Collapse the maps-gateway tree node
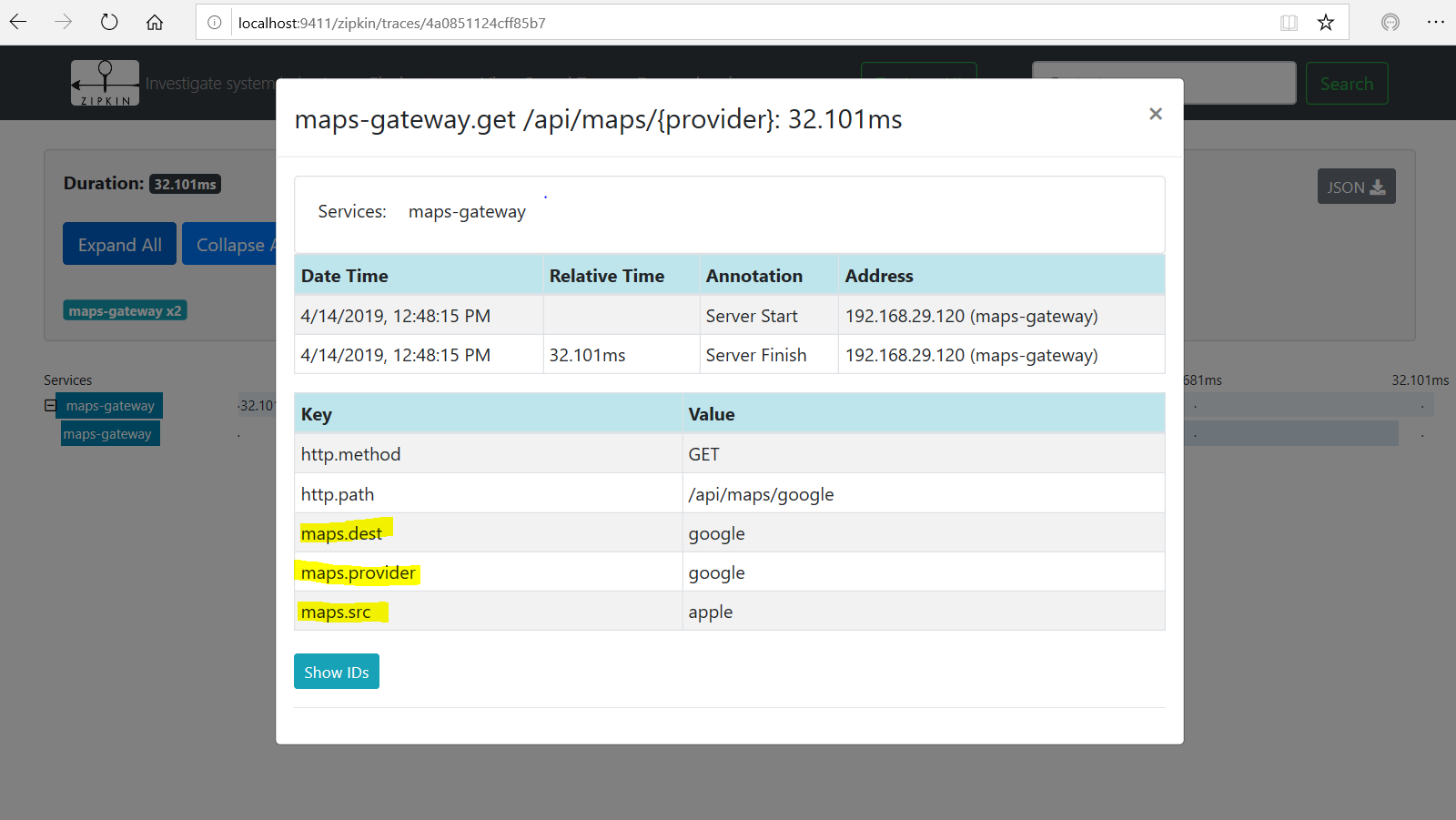This screenshot has width=1456, height=820. tap(50, 406)
